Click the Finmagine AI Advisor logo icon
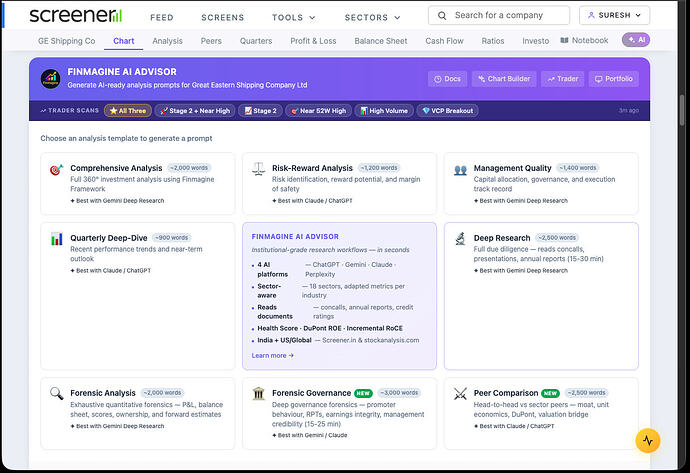Screen dimensions: 690x473 coord(50,79)
